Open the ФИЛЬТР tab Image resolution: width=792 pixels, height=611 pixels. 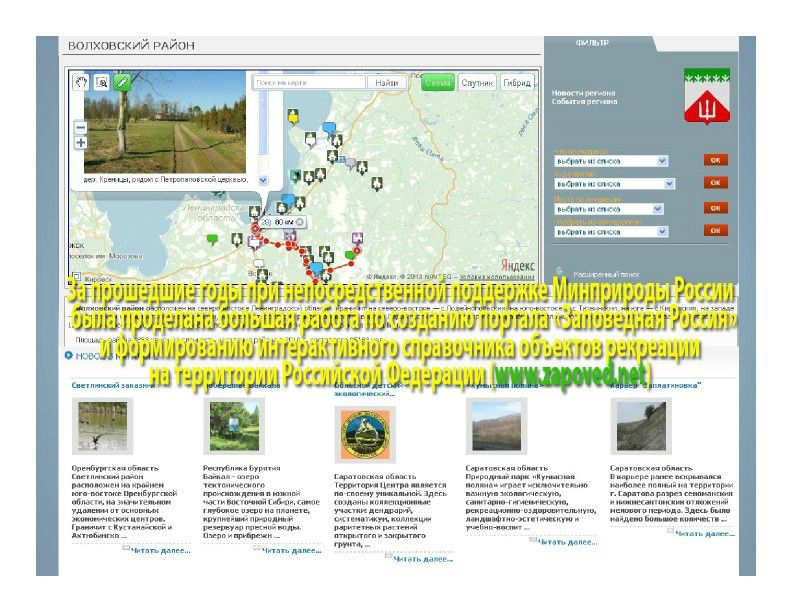592,44
